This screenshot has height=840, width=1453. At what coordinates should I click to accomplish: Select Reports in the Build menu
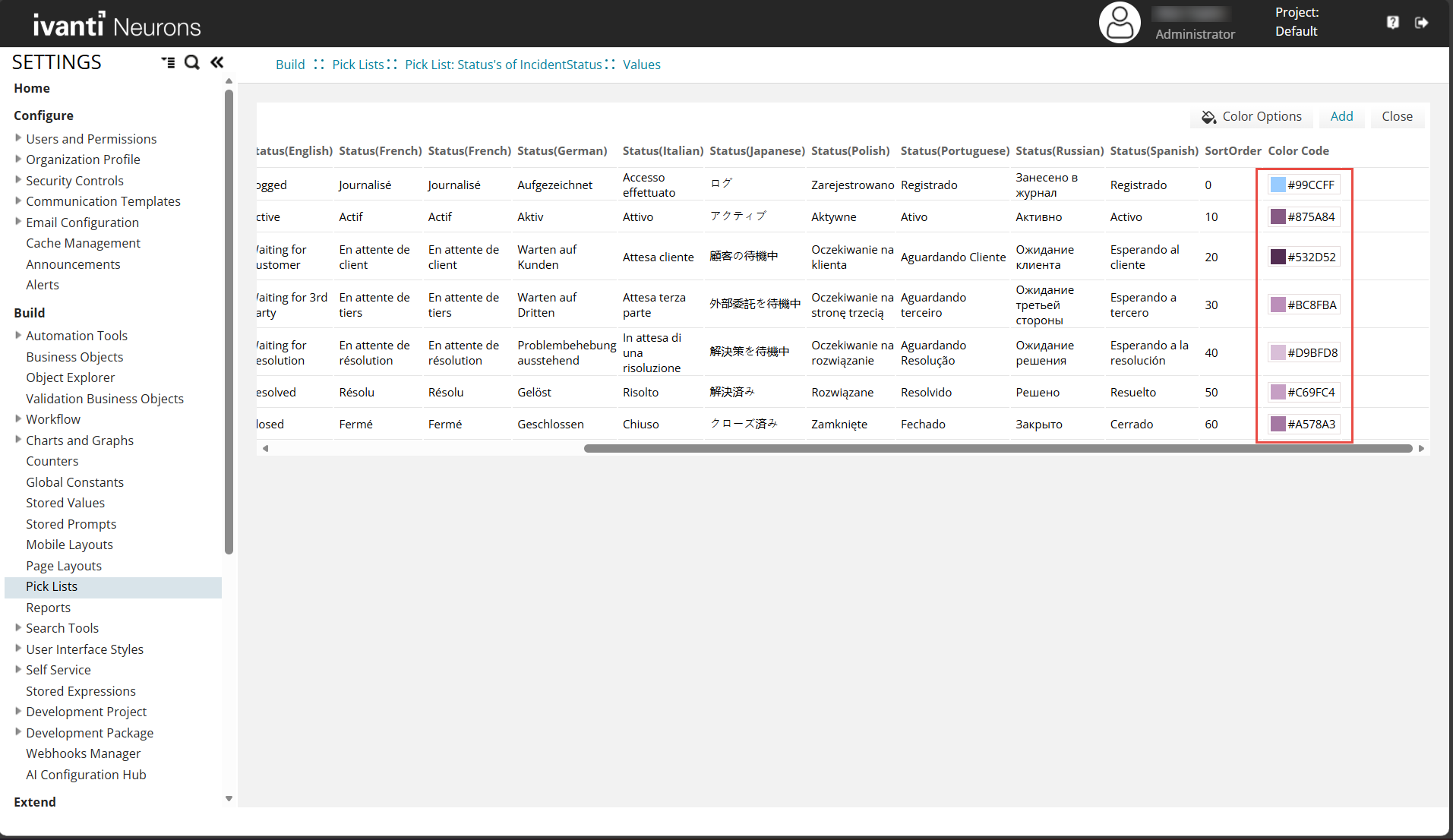(48, 608)
